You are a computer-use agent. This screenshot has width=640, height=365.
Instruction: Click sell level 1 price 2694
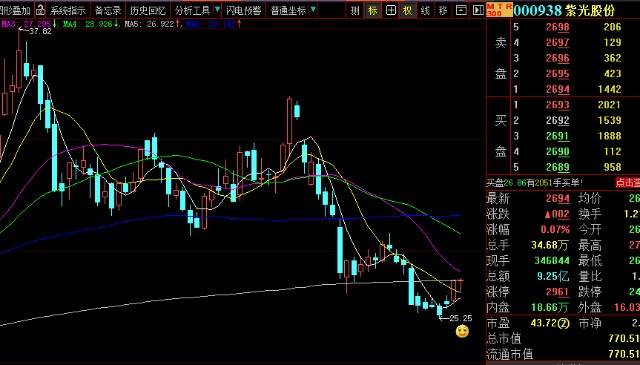(558, 89)
